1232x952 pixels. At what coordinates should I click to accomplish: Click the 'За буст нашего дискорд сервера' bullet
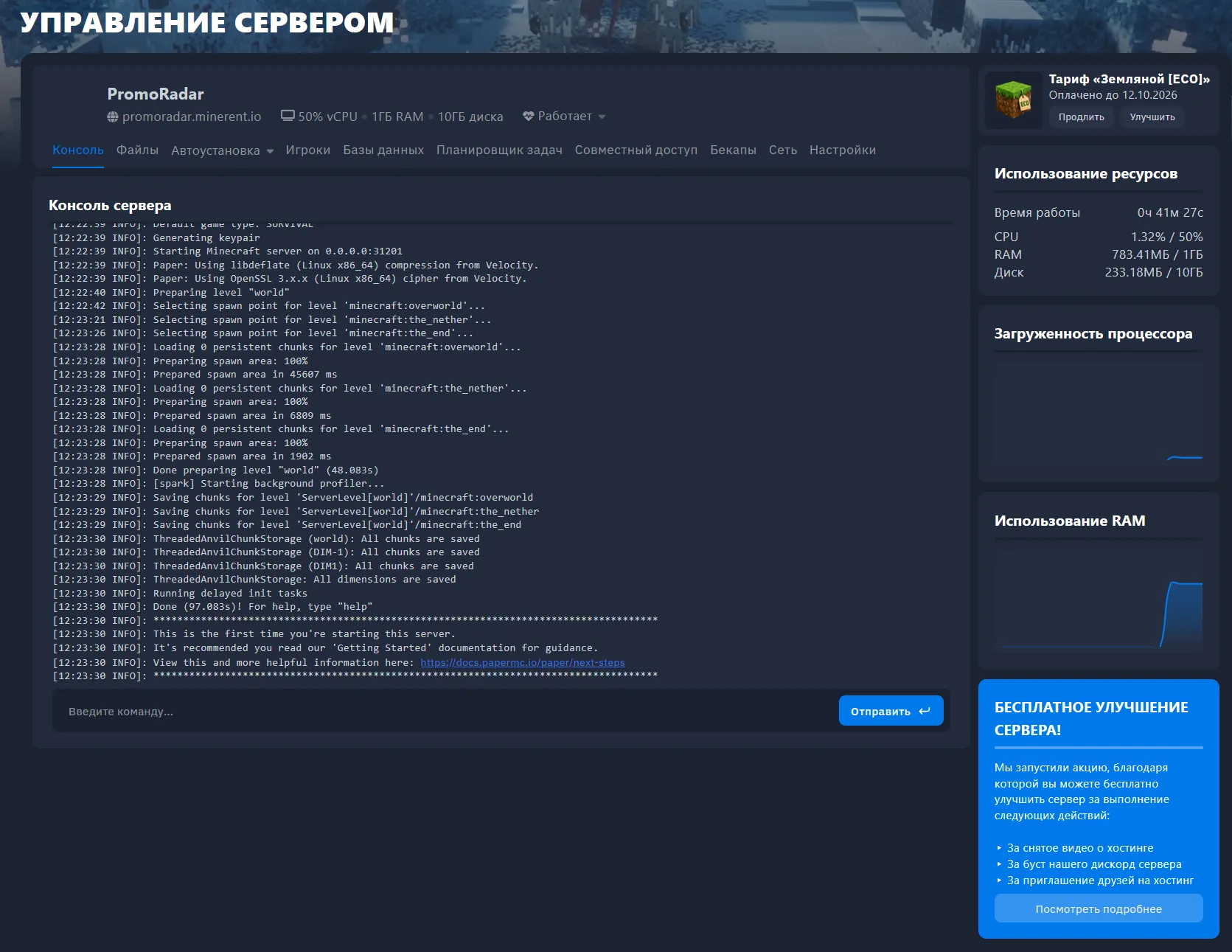coord(1094,864)
